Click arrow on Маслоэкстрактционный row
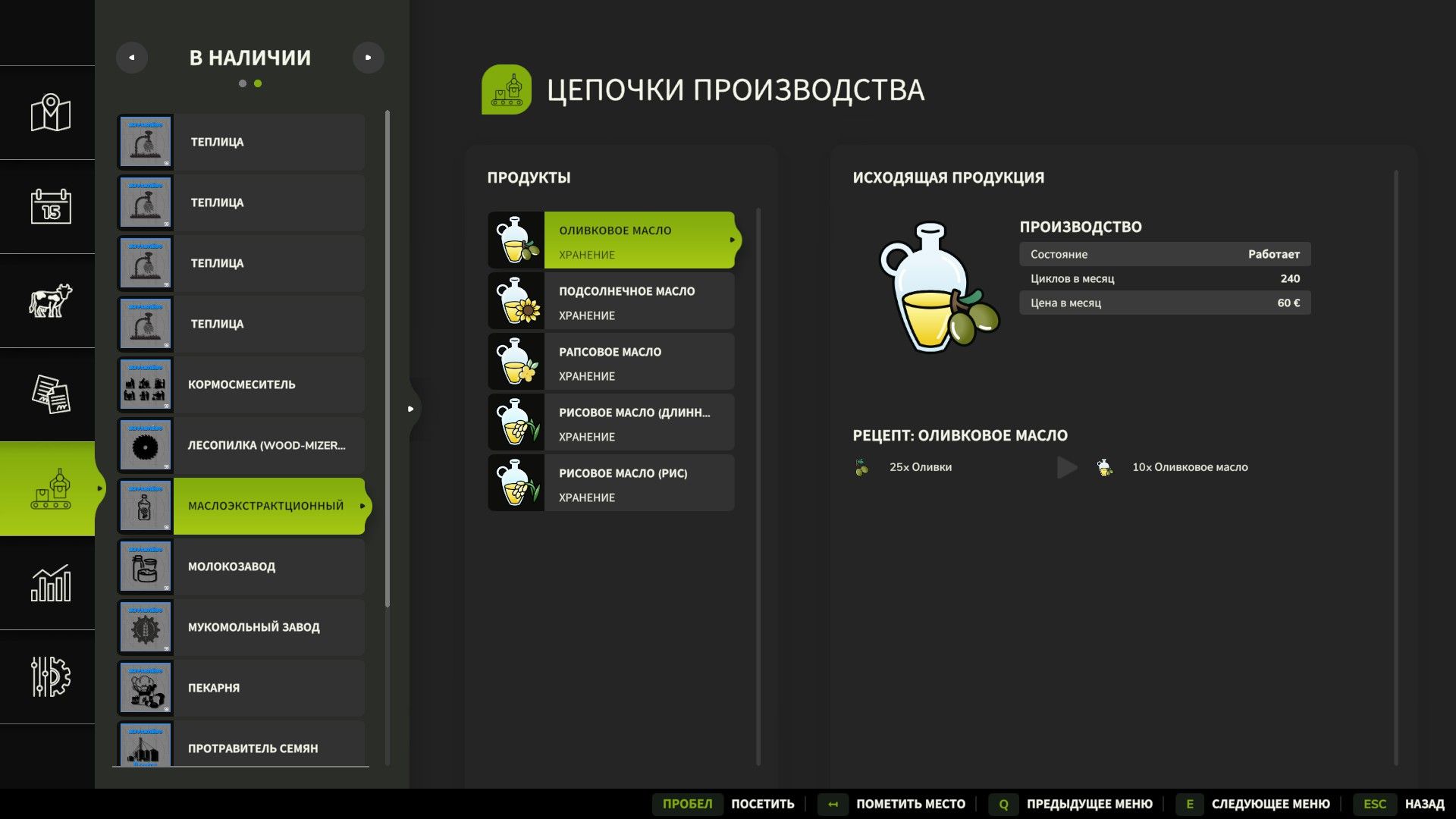Screen dimensions: 1456x819 (x=362, y=506)
